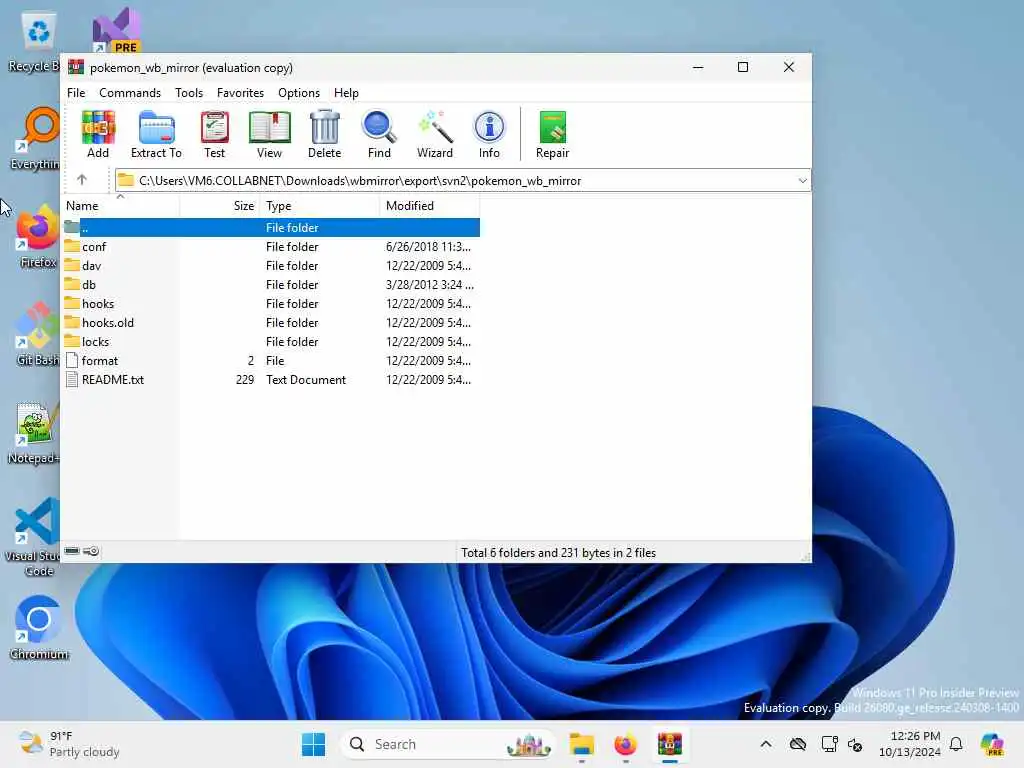Image resolution: width=1024 pixels, height=768 pixels.
Task: Open Firefox from the taskbar
Action: point(625,744)
